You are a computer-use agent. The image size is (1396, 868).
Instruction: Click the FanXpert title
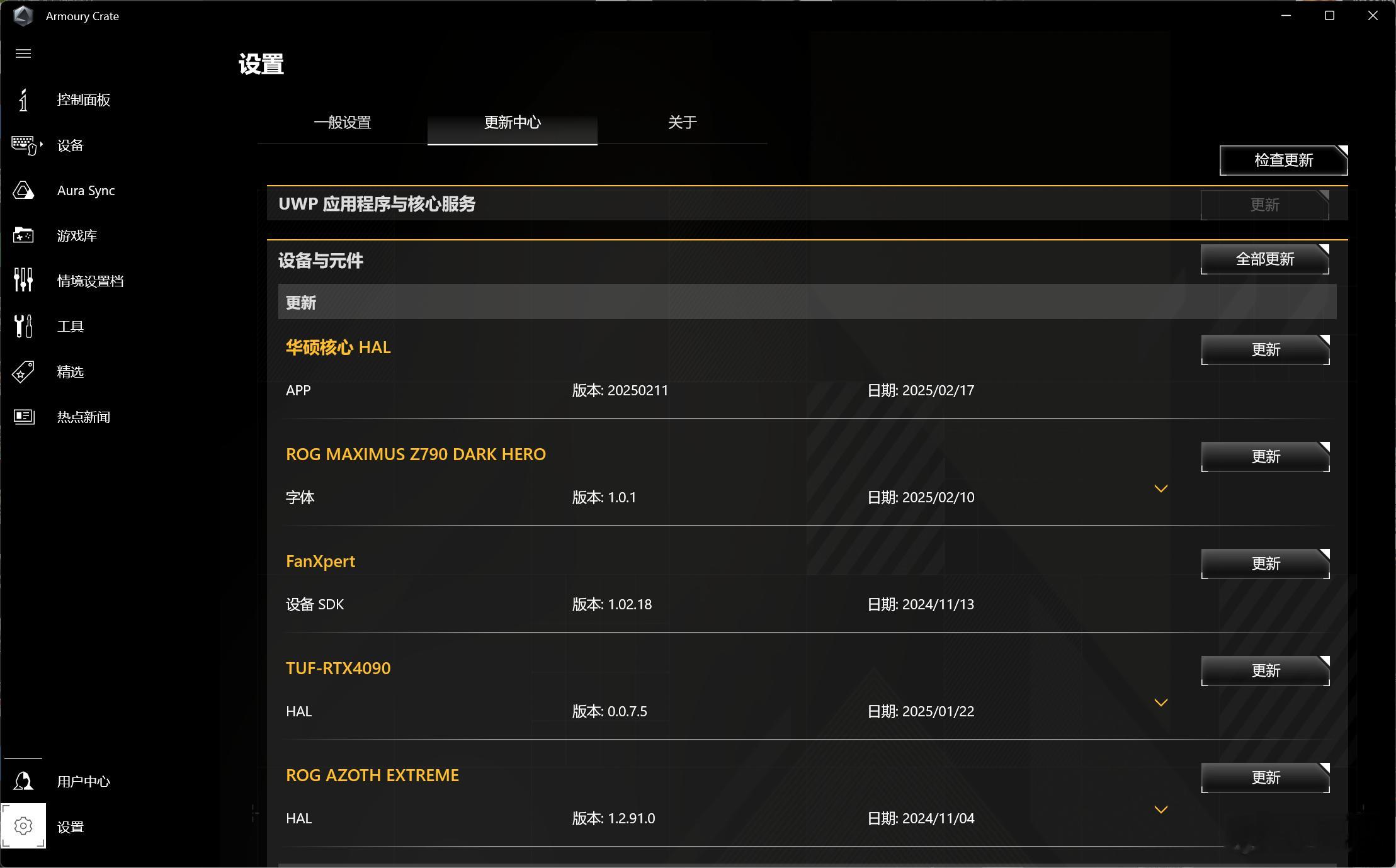click(x=321, y=561)
